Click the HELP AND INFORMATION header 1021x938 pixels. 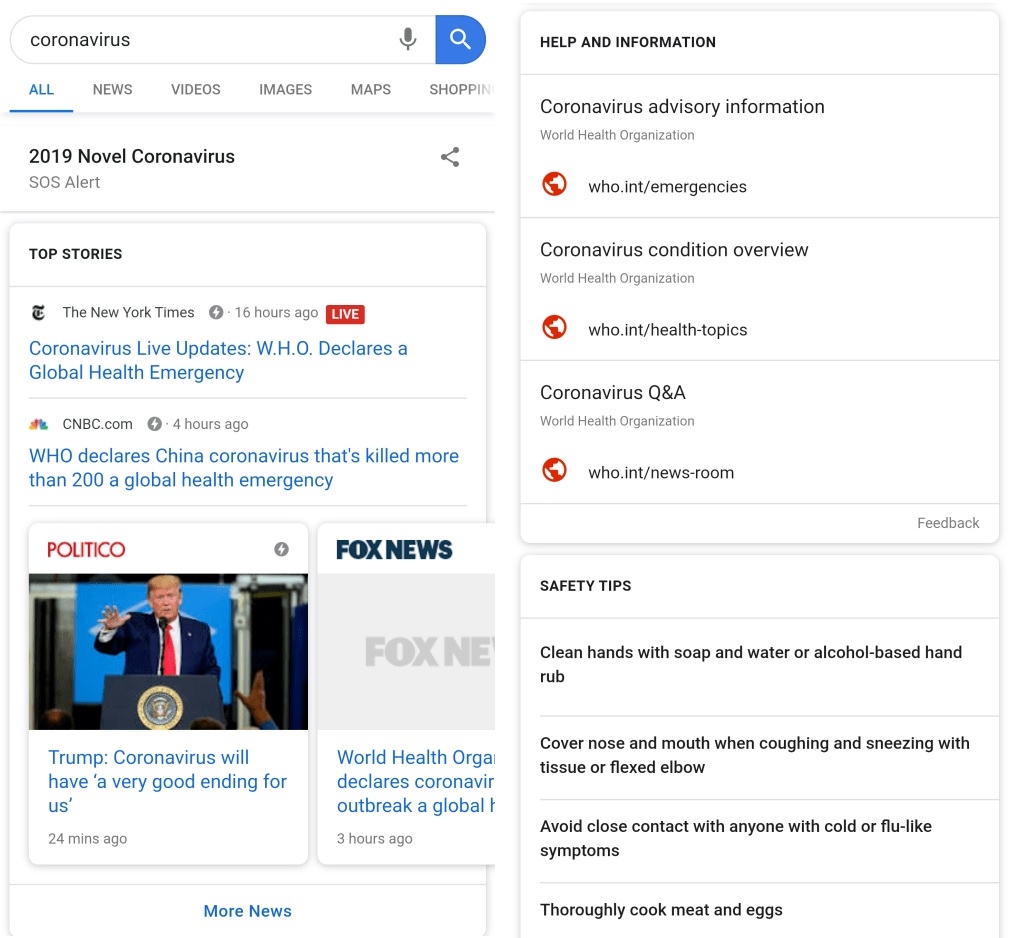click(628, 42)
